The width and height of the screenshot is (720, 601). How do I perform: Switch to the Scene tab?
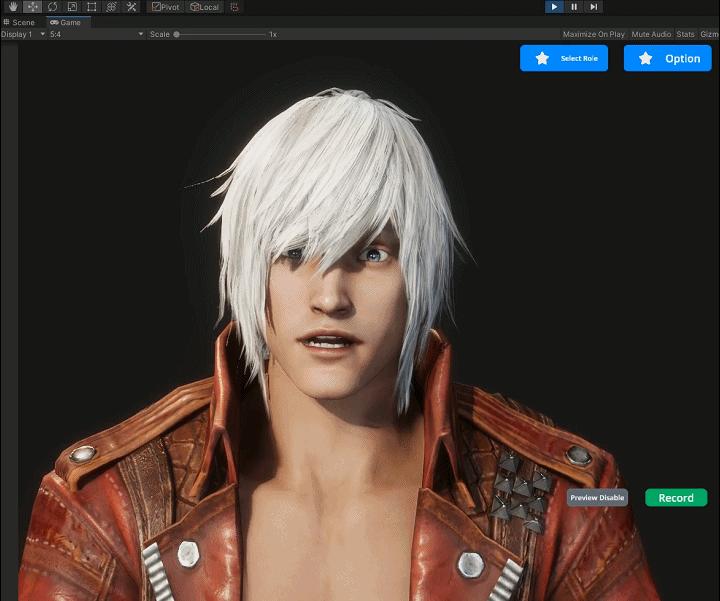pos(19,22)
